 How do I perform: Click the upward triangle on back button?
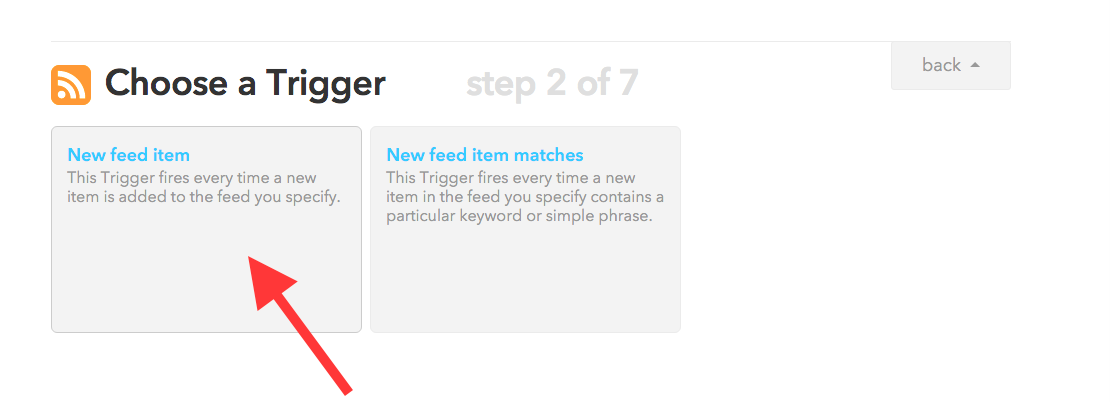coord(975,65)
